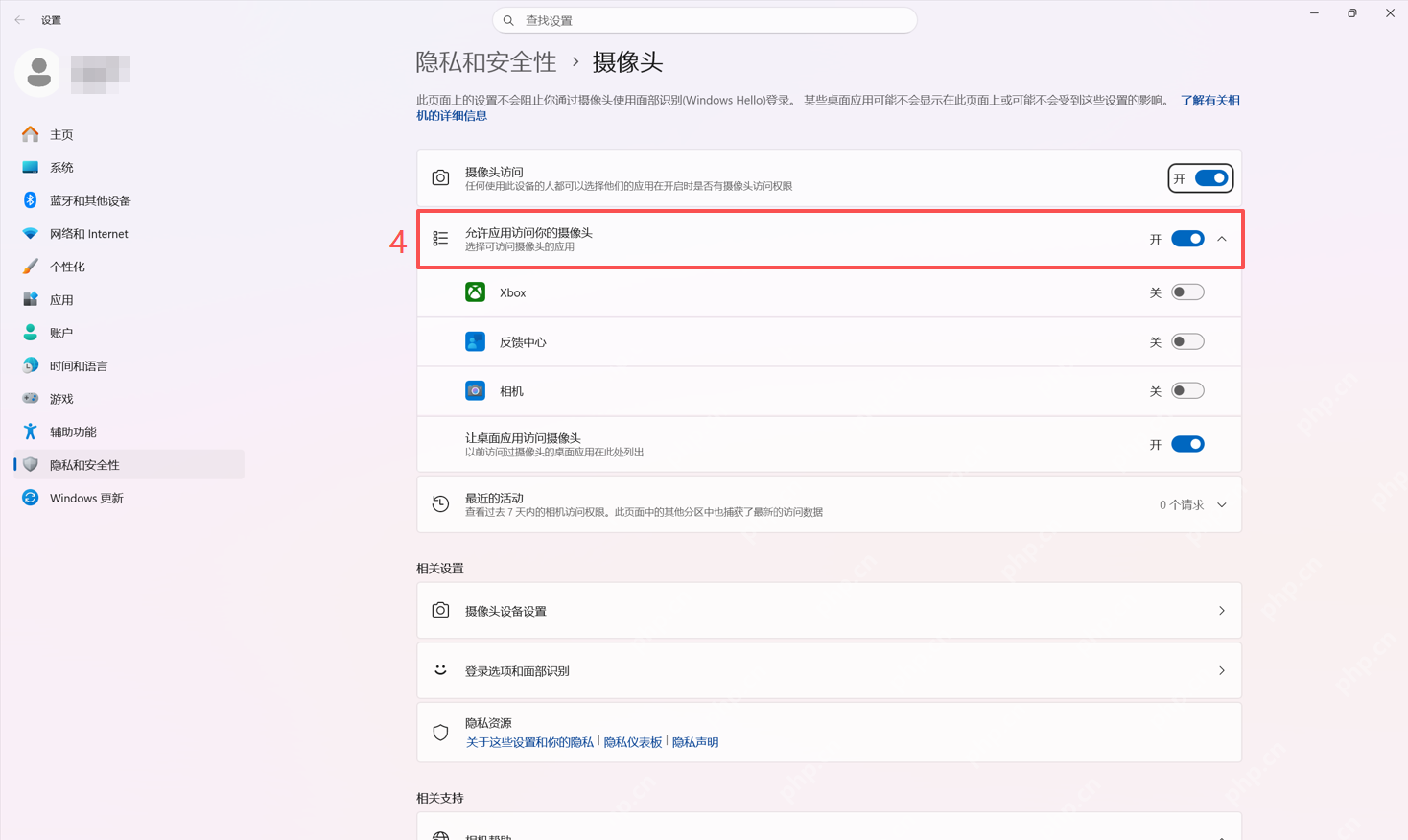Viewport: 1408px width, 840px height.
Task: Click the 网络和 Internet Wi-Fi icon
Action: click(31, 233)
